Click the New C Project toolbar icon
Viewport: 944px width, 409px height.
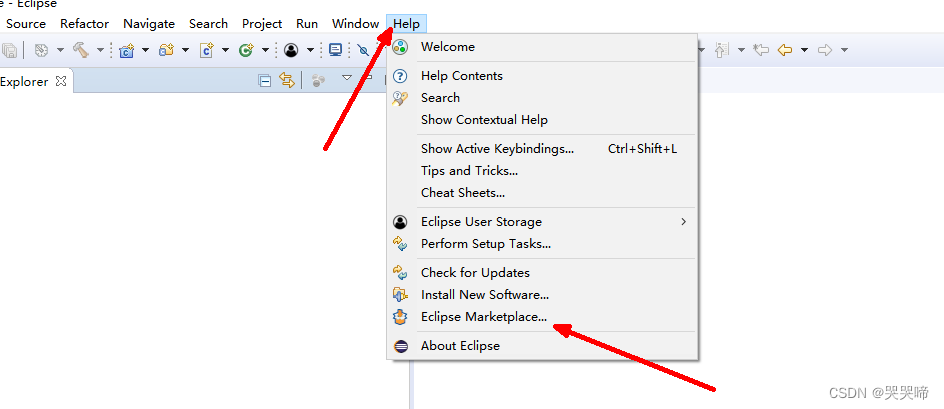click(126, 50)
